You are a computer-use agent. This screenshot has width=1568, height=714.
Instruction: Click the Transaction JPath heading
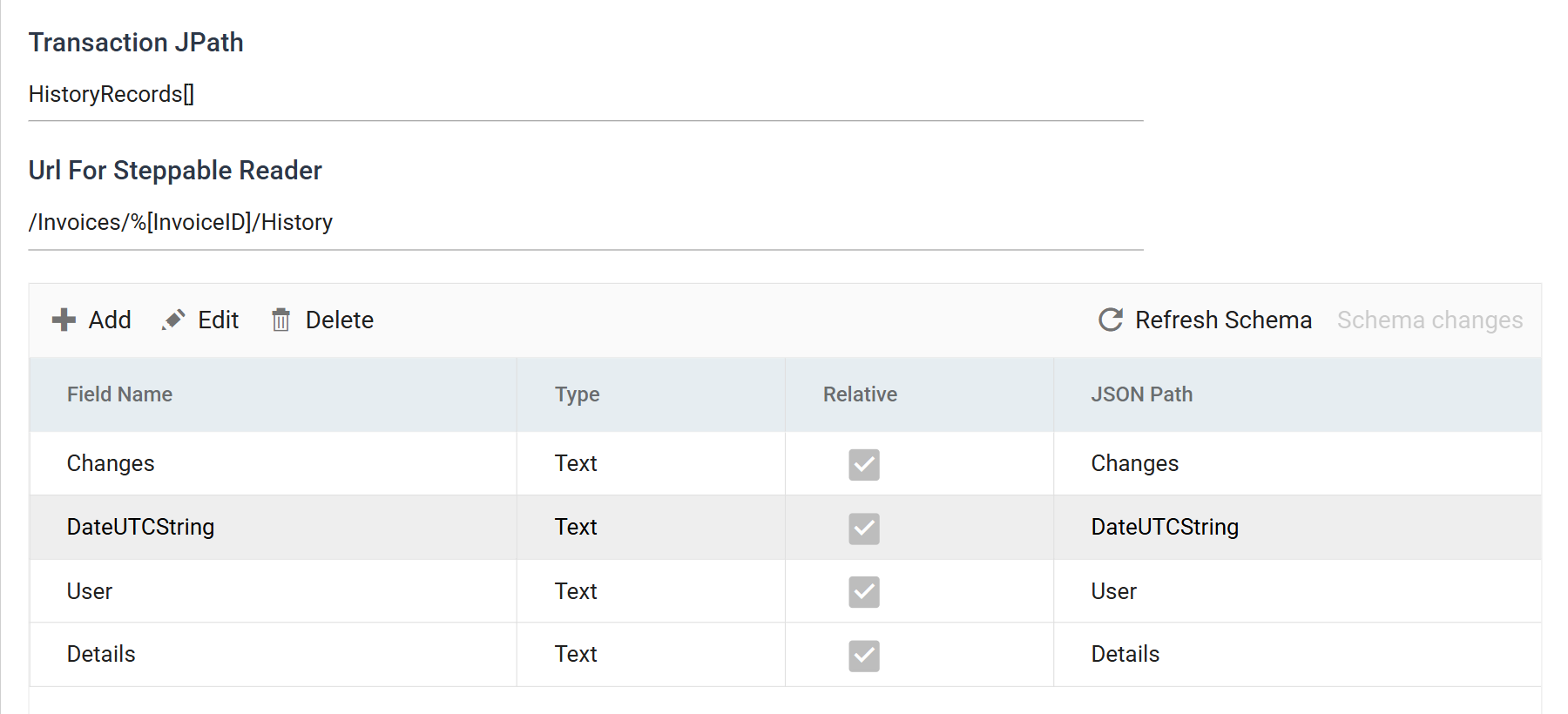[x=136, y=42]
